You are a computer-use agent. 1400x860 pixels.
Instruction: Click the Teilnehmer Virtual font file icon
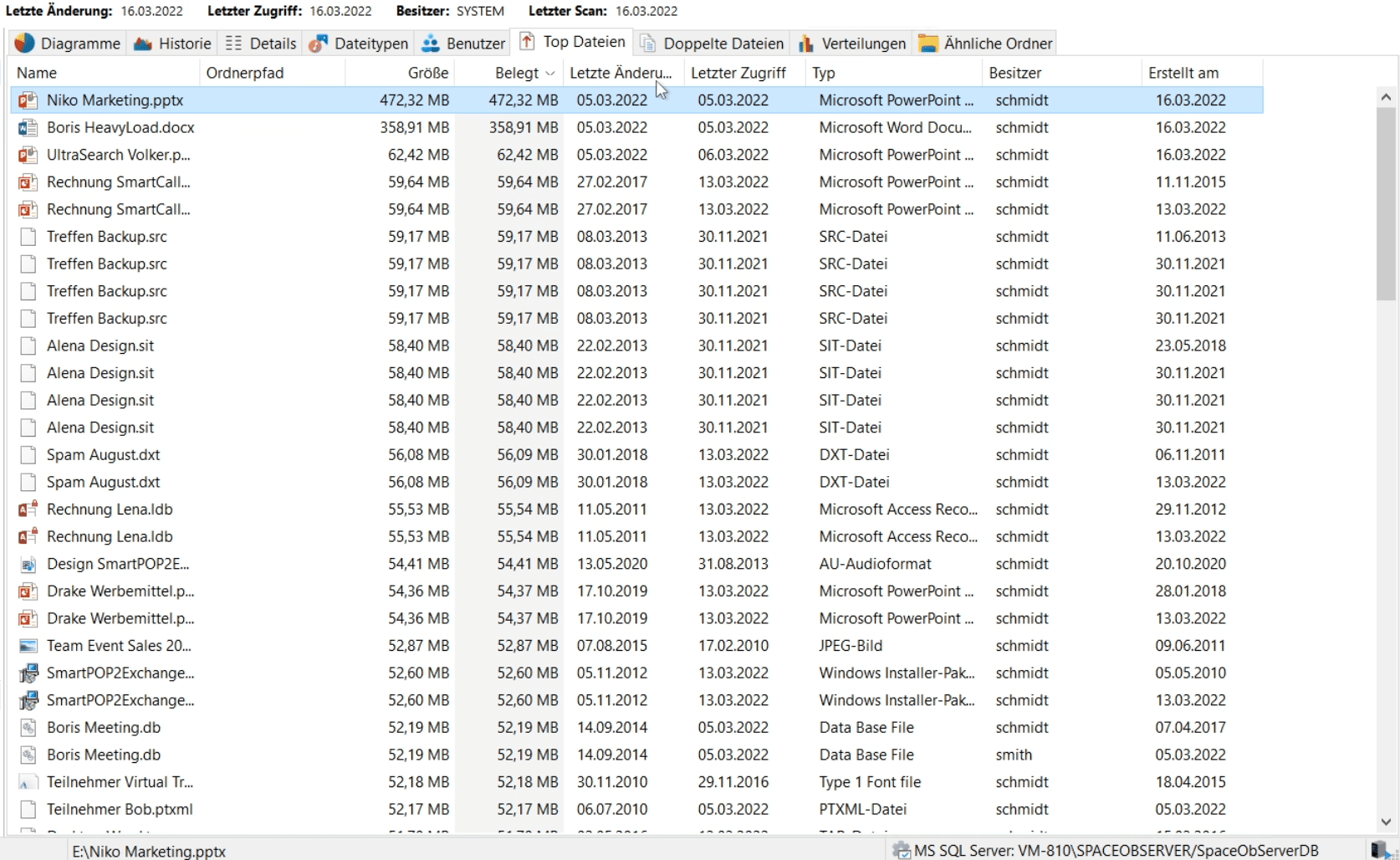[28, 782]
